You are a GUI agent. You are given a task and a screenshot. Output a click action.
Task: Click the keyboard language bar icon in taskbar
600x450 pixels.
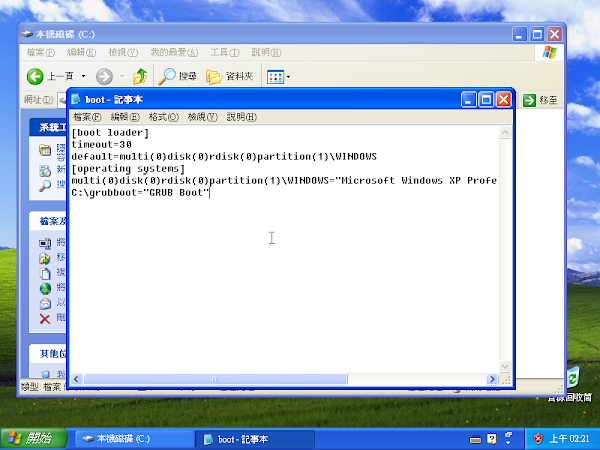click(x=475, y=439)
